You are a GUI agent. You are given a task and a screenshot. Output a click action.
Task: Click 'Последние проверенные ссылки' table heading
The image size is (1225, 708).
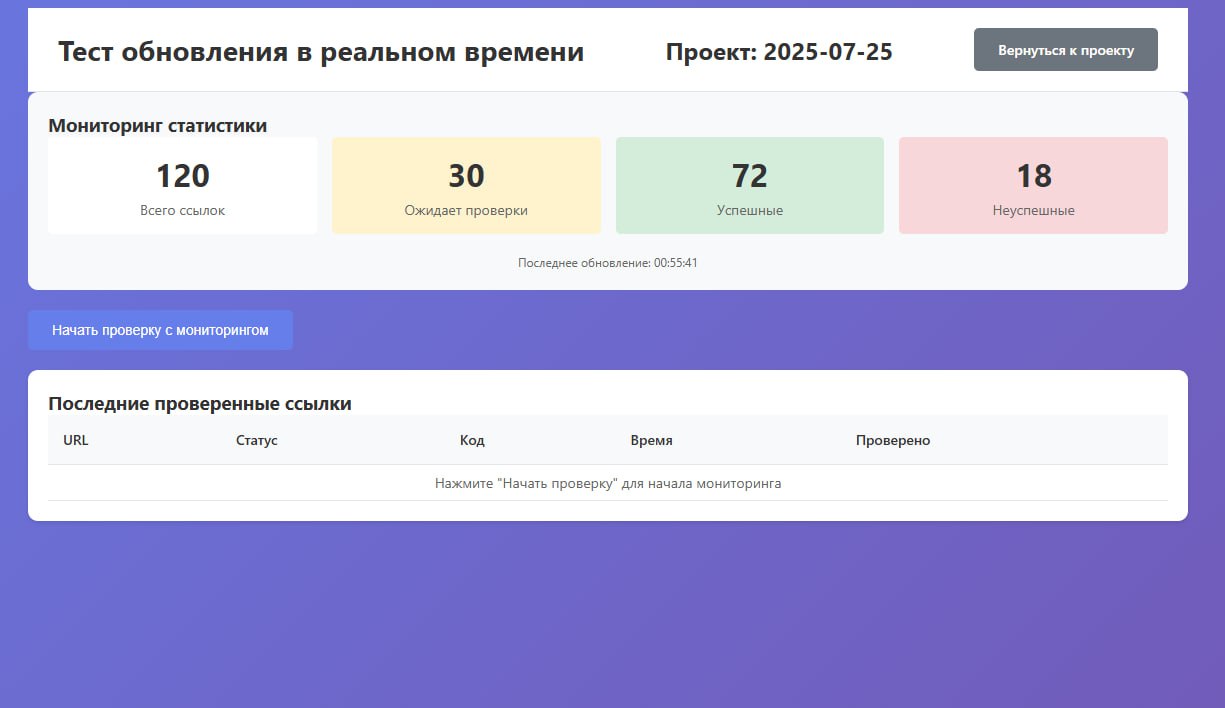[x=200, y=404]
